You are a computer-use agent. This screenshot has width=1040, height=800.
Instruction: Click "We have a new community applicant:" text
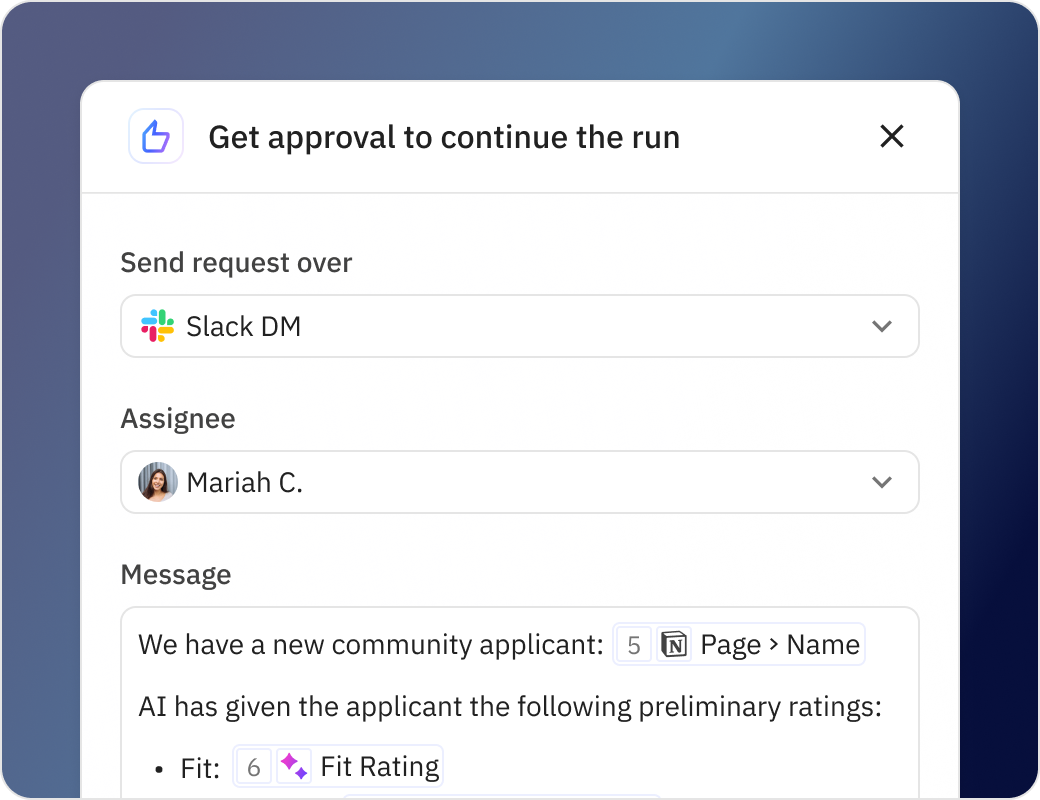point(371,645)
